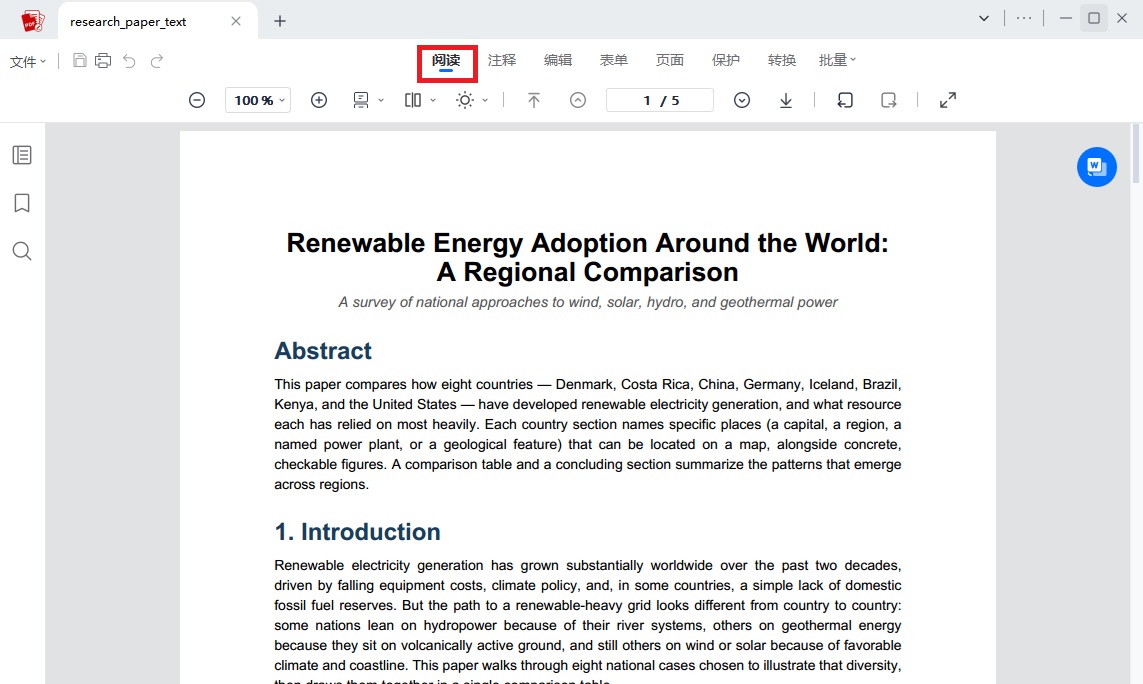Click the page fit mode icon
Image resolution: width=1143 pixels, height=684 pixels.
point(361,100)
